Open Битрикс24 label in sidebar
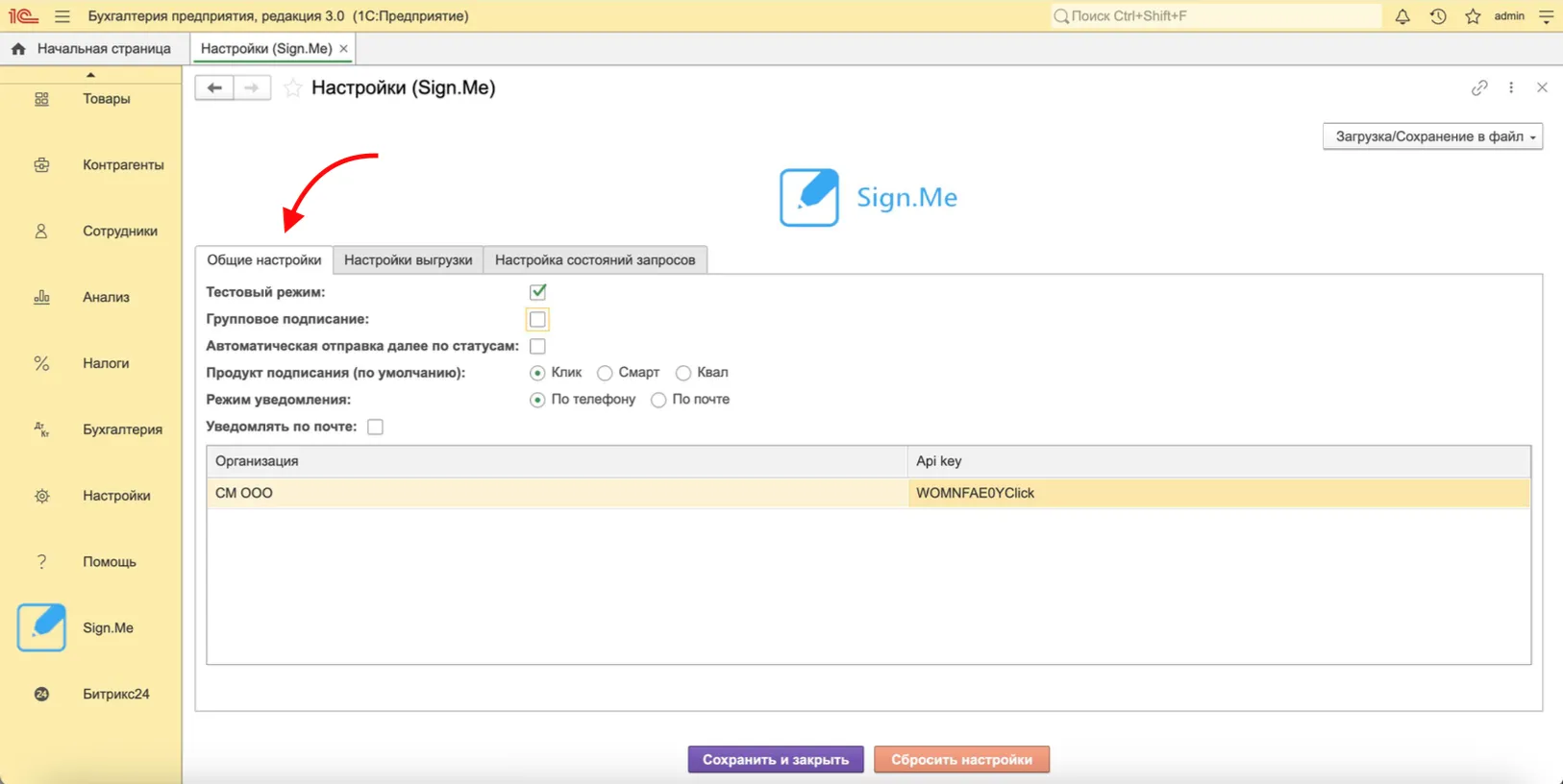The width and height of the screenshot is (1563, 784). 116,694
